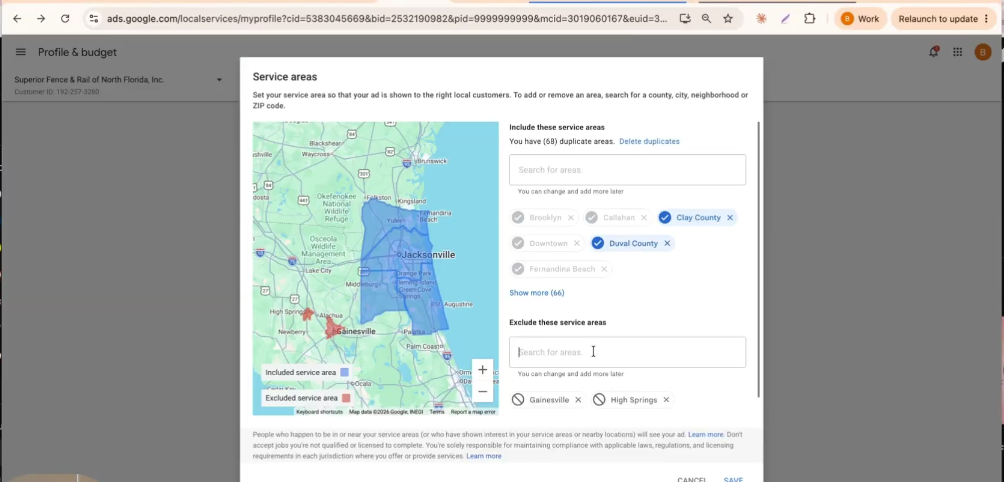This screenshot has height=482, width=1004.
Task: Toggle the Fernandina Beach checkmark
Action: pyautogui.click(x=517, y=269)
